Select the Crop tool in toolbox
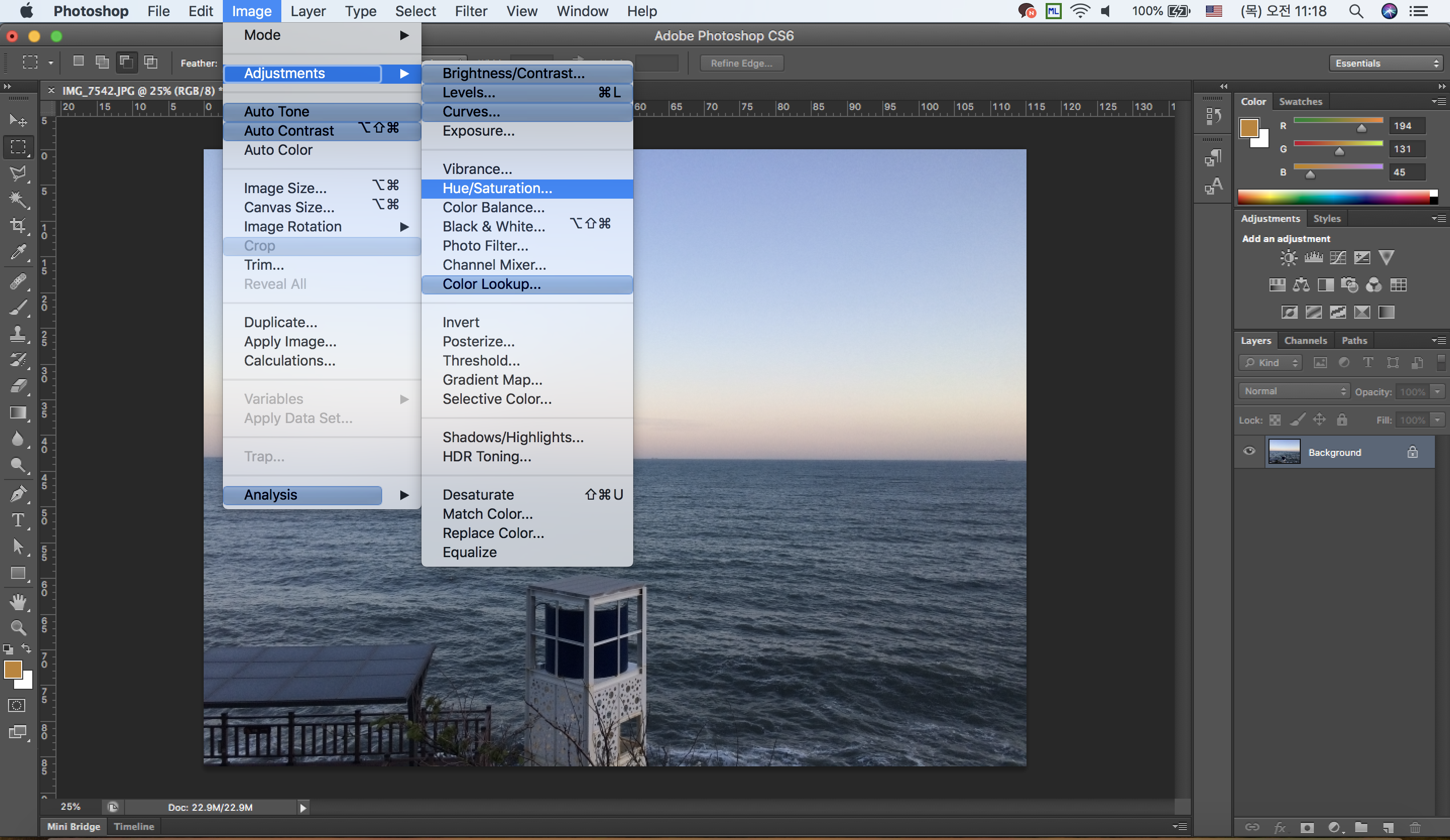The height and width of the screenshot is (840, 1450). pyautogui.click(x=18, y=225)
